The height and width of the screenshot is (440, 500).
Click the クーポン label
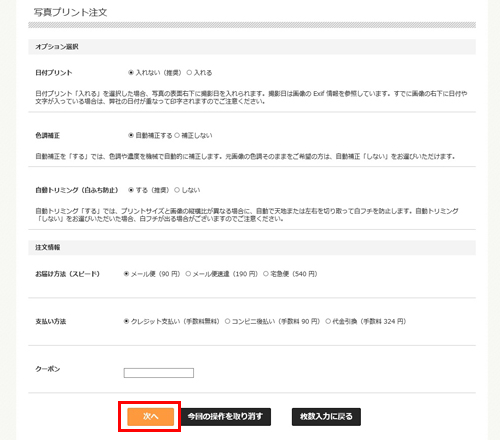48,369
